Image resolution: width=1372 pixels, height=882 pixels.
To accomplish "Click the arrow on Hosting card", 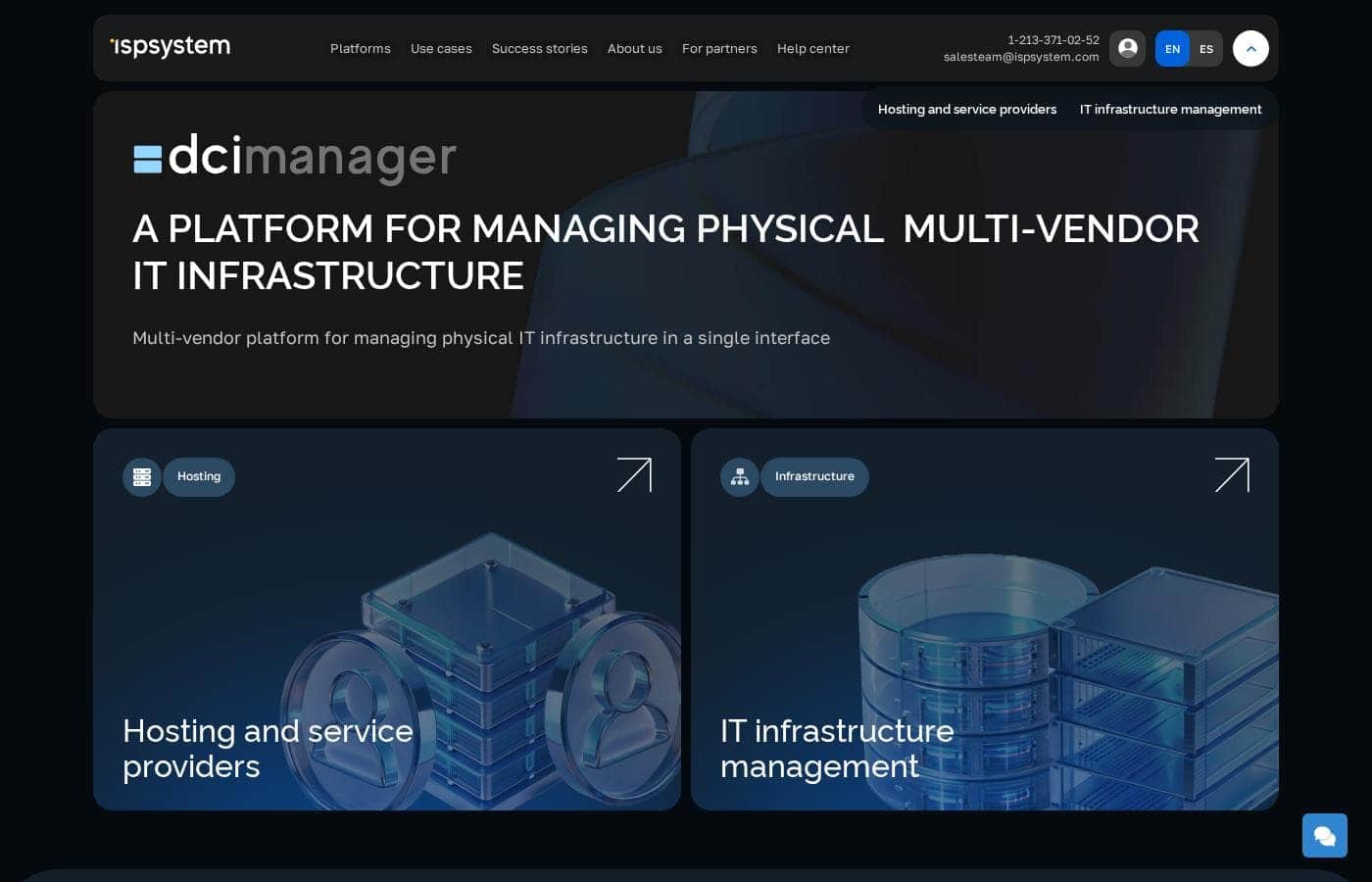I will tap(634, 475).
